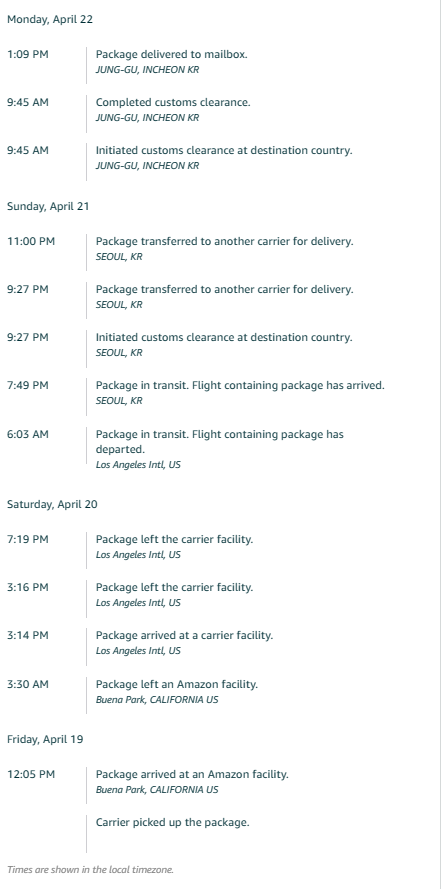Image resolution: width=441 pixels, height=889 pixels.
Task: Click the 'Flight containing package has arrived' entry
Action: (x=240, y=386)
